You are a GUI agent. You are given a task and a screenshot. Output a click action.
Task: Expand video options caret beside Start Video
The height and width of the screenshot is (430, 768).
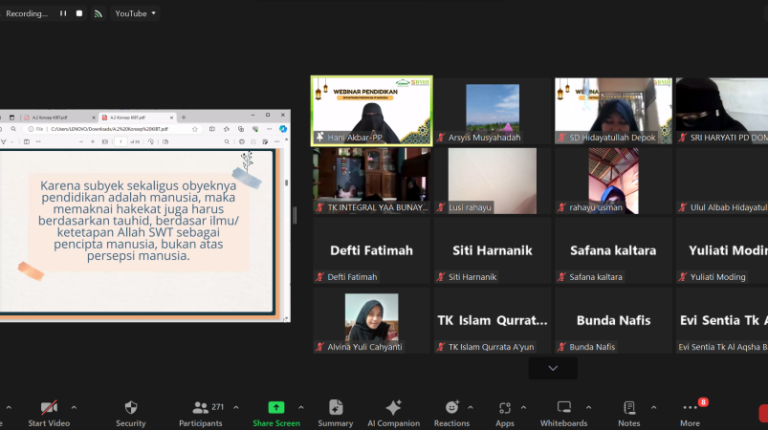coord(73,407)
